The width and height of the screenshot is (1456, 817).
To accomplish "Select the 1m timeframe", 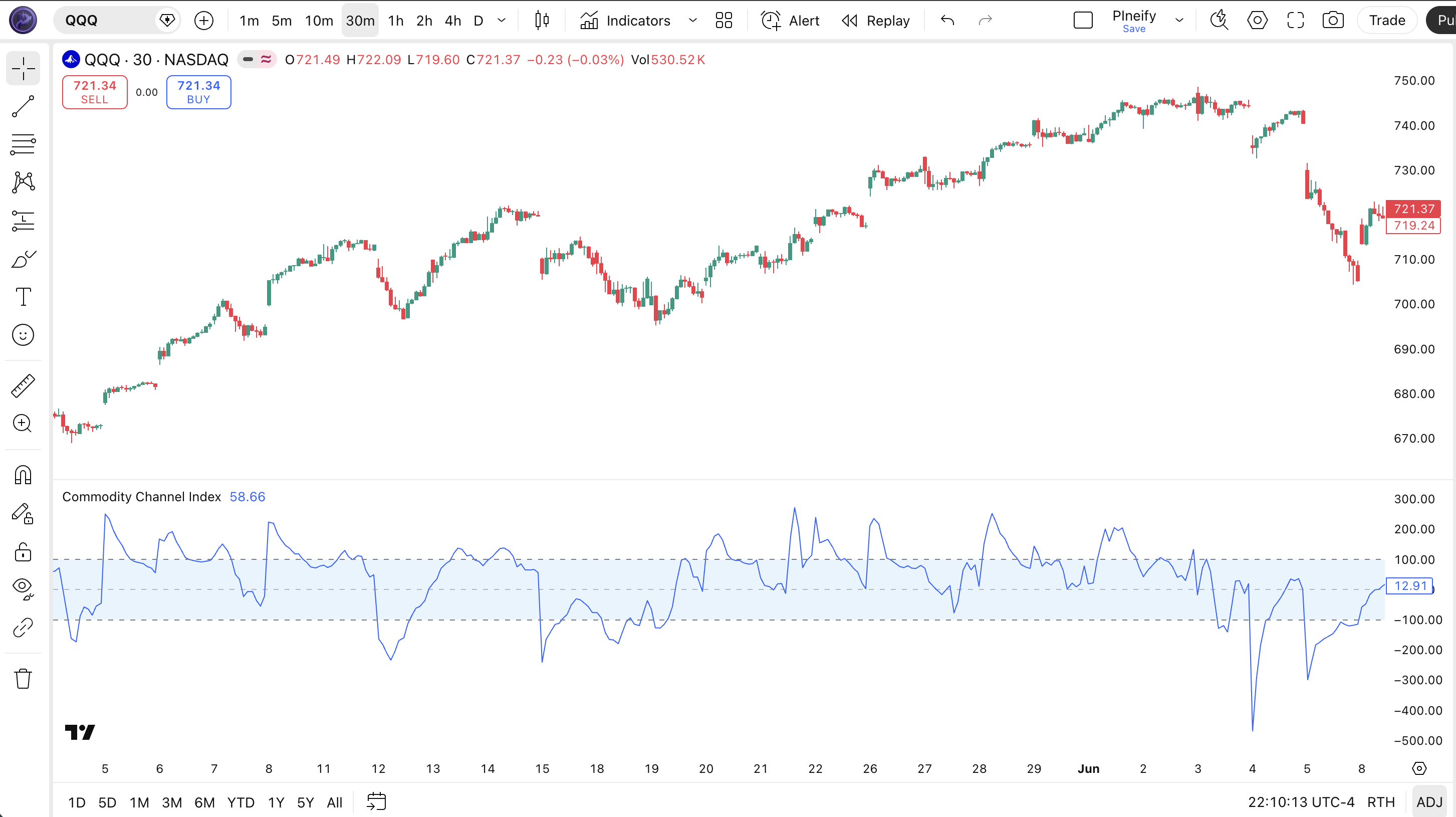I will point(249,21).
